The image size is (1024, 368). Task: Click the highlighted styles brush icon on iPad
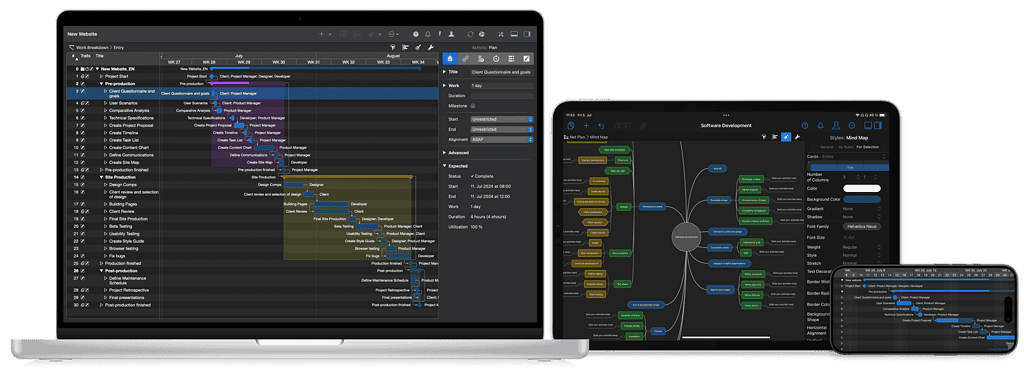pos(786,137)
